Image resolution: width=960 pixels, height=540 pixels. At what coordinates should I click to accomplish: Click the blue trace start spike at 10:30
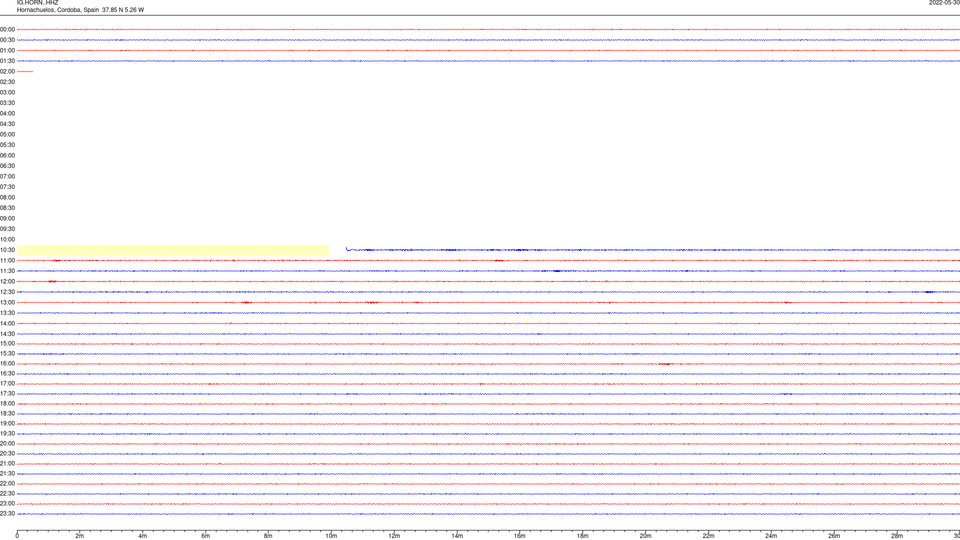point(348,249)
